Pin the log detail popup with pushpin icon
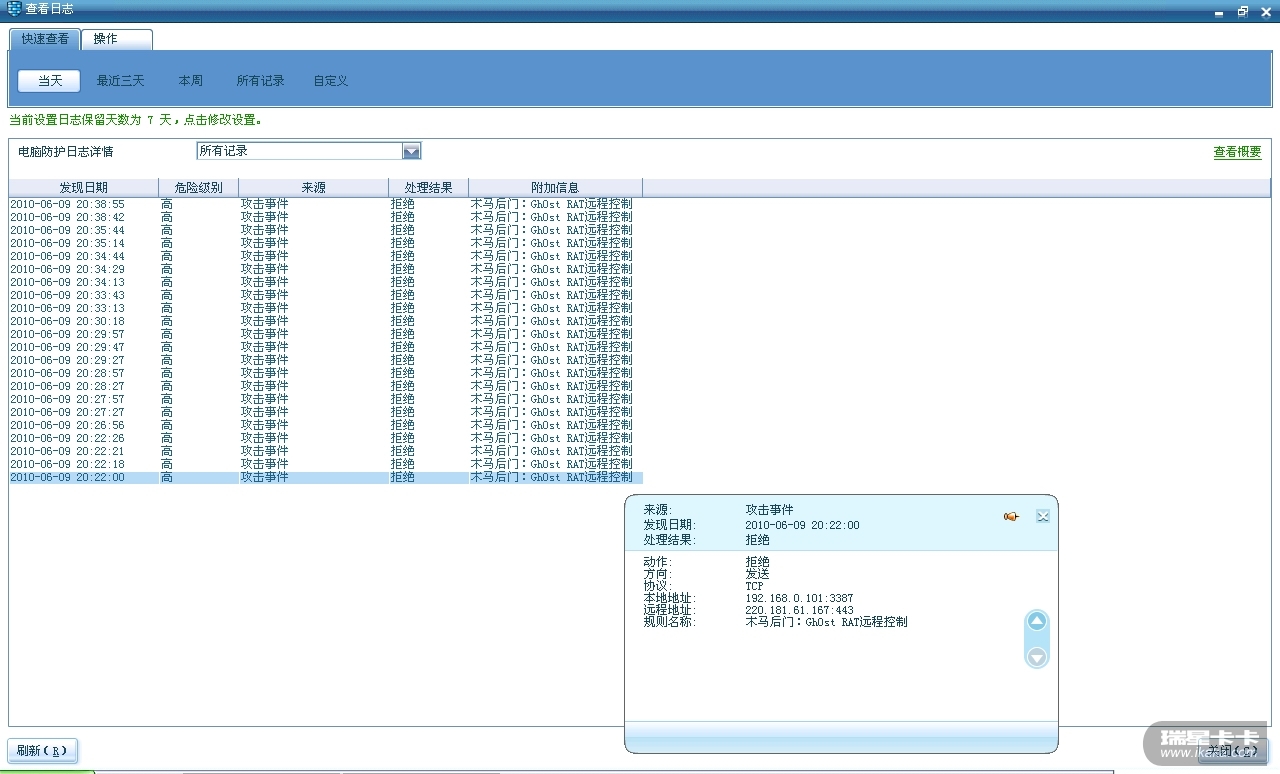Screen dimensions: 1280x774 pyautogui.click(x=1011, y=516)
